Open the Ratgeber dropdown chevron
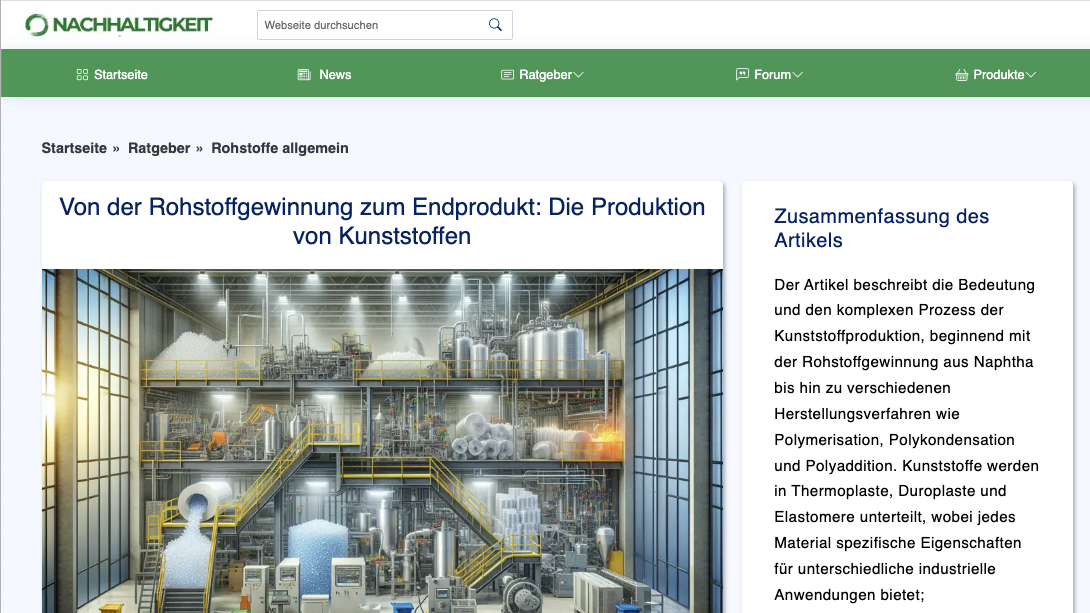 [578, 74]
